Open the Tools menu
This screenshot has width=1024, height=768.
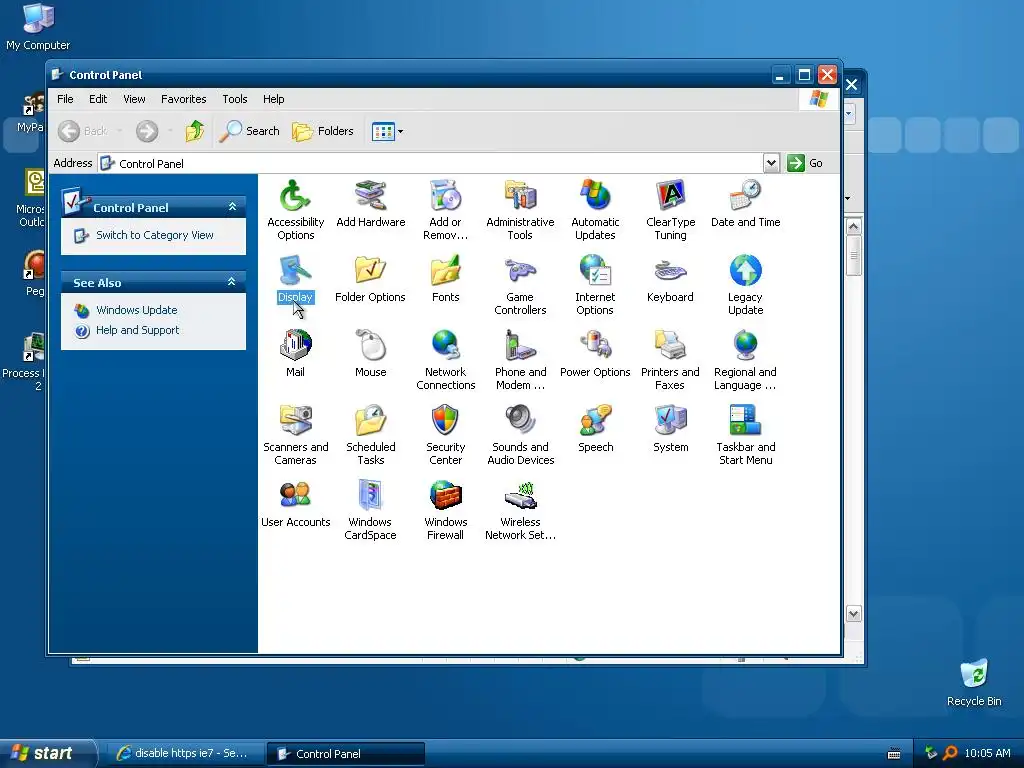click(x=234, y=99)
